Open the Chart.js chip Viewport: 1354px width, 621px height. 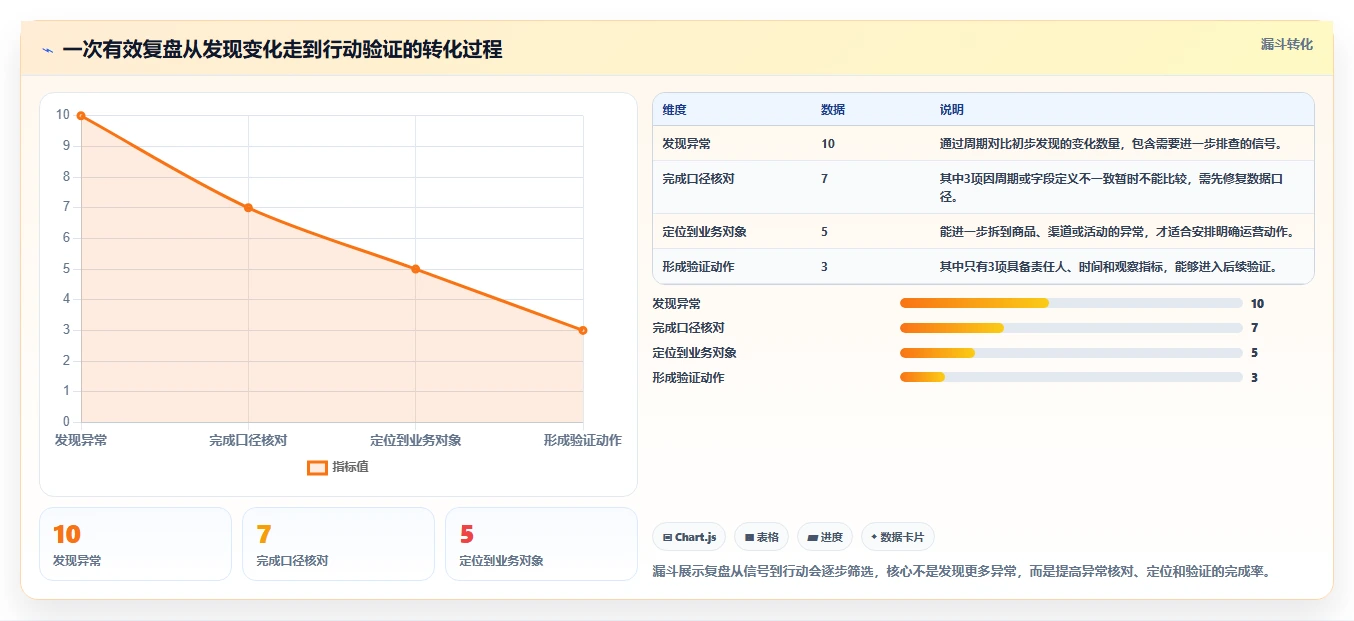click(x=689, y=537)
